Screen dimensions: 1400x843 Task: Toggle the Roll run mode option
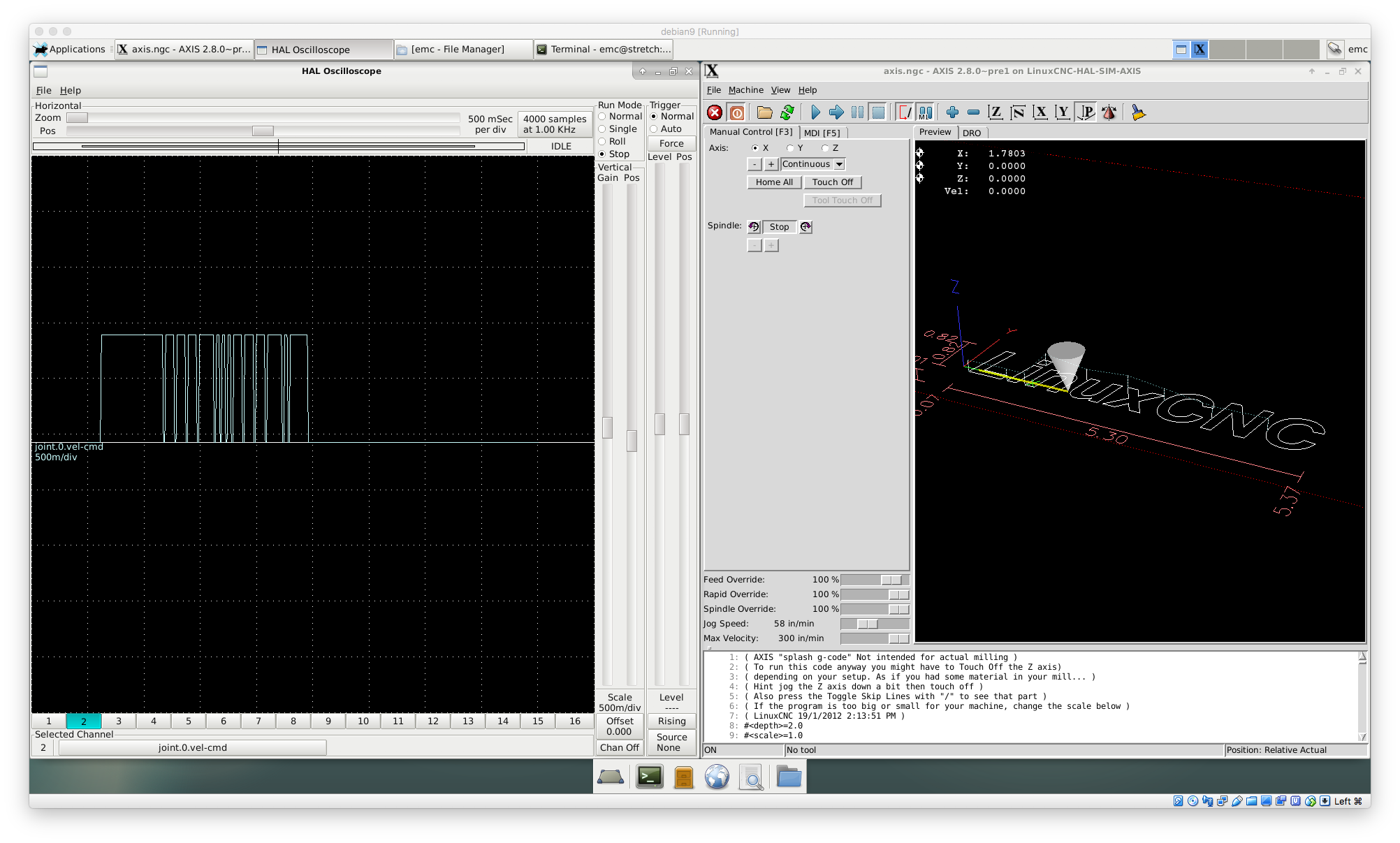coord(601,140)
